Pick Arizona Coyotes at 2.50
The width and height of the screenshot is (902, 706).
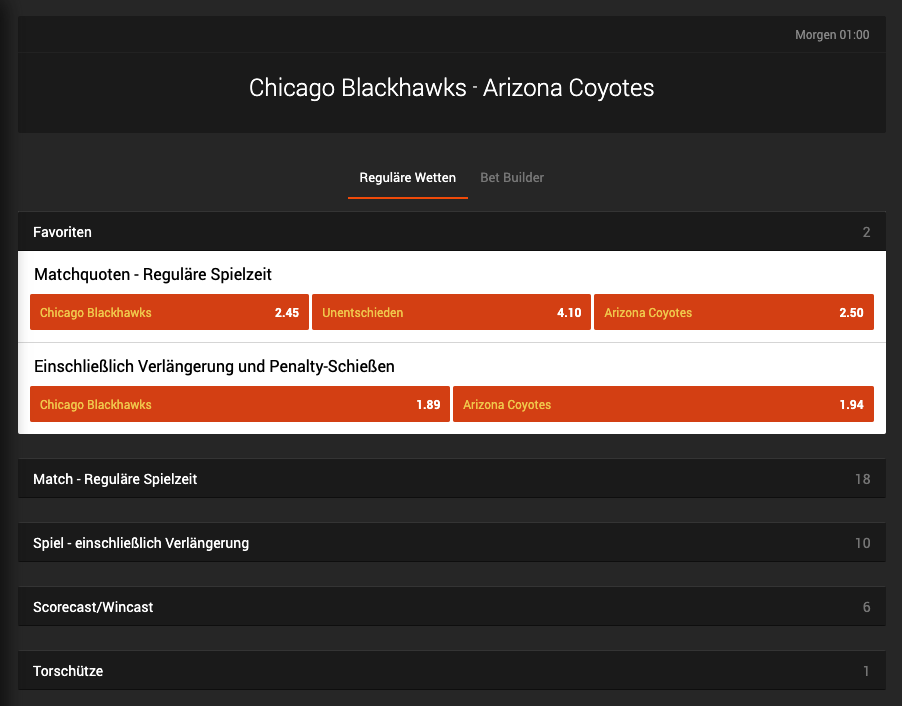(733, 312)
